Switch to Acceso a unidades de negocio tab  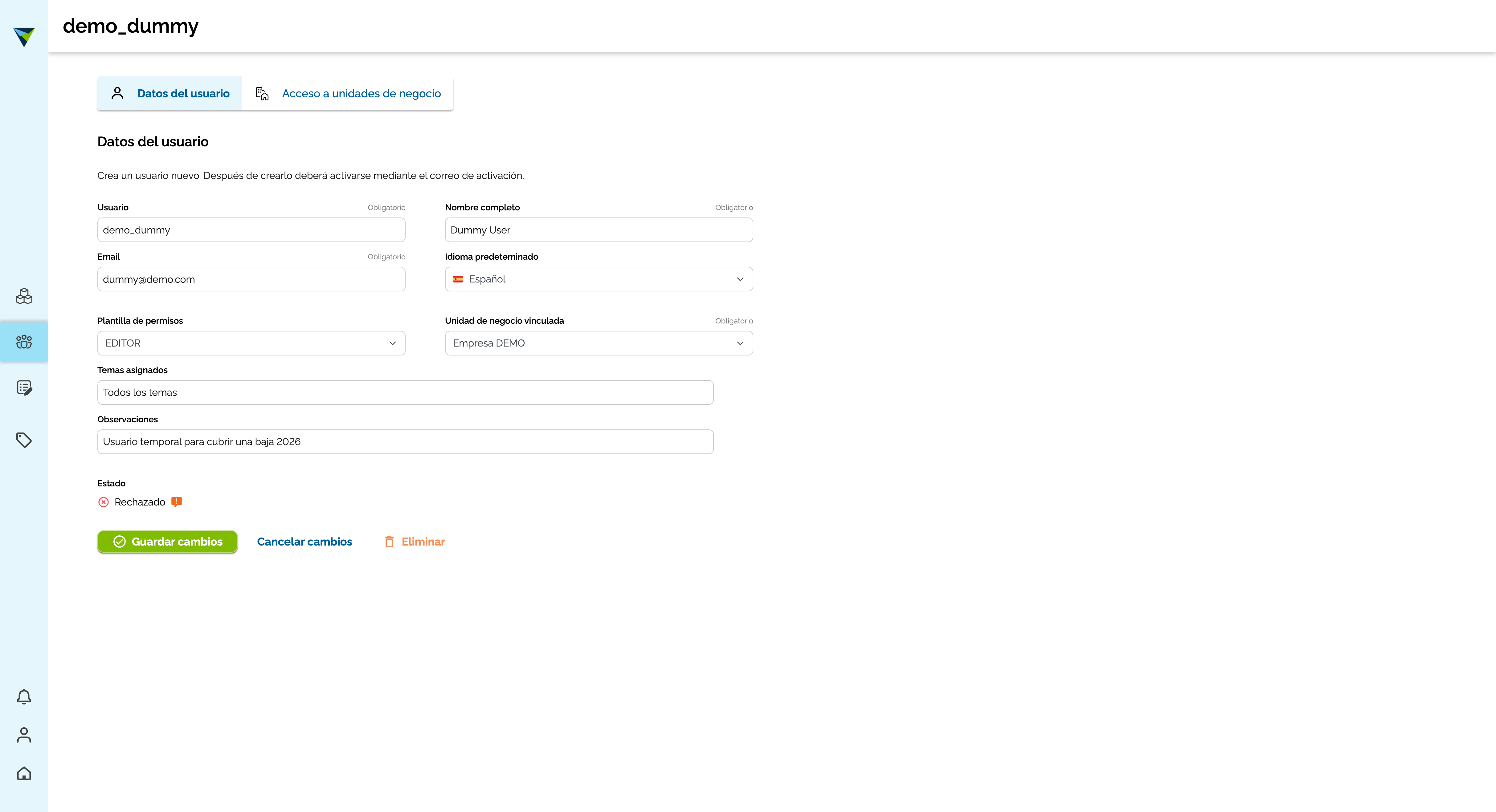[348, 93]
